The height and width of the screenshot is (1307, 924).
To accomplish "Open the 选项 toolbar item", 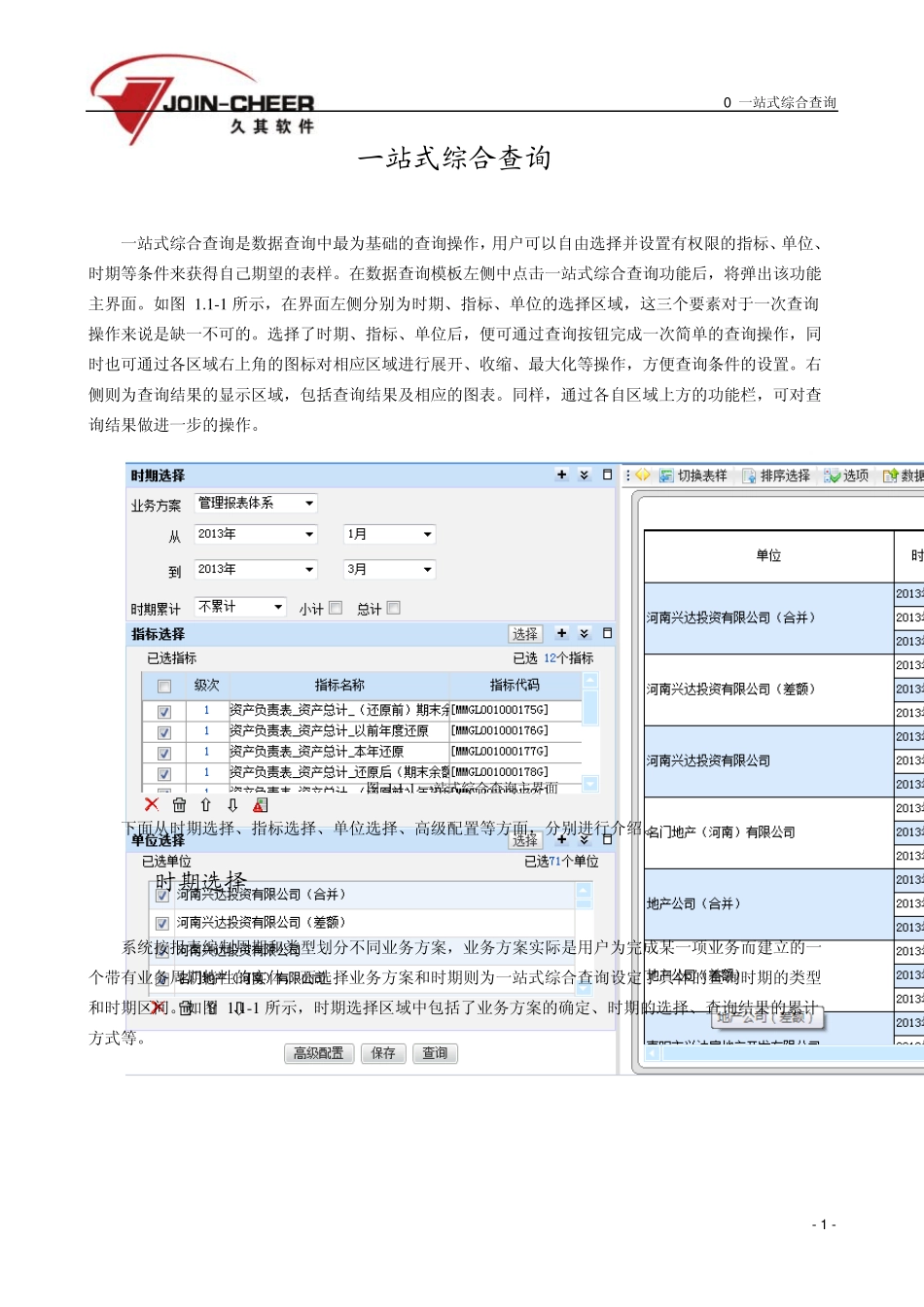I will pyautogui.click(x=846, y=475).
